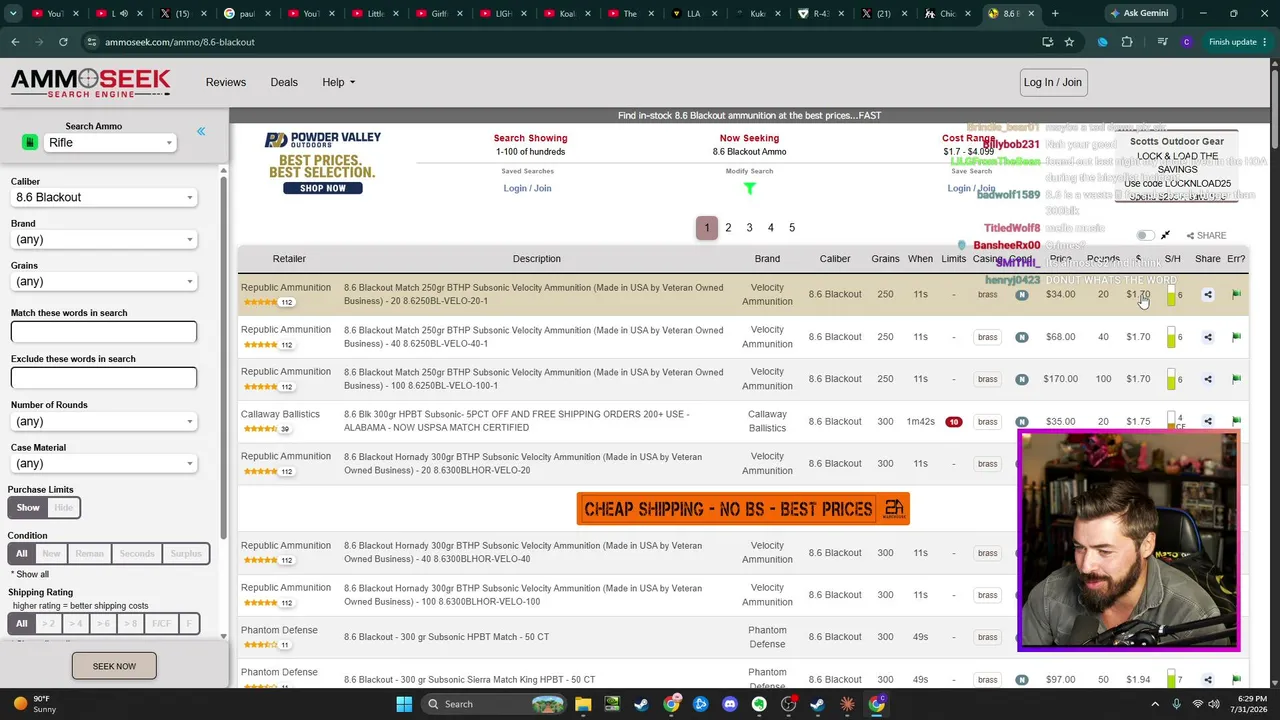Click the Phantom Defense $97.00 share icon
Viewport: 1280px width, 720px height.
(x=1208, y=680)
